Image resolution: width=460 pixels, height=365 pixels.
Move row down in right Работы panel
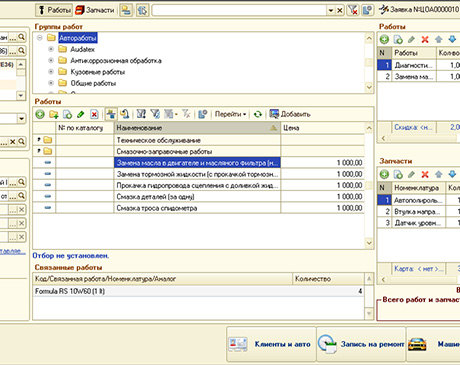click(452, 40)
